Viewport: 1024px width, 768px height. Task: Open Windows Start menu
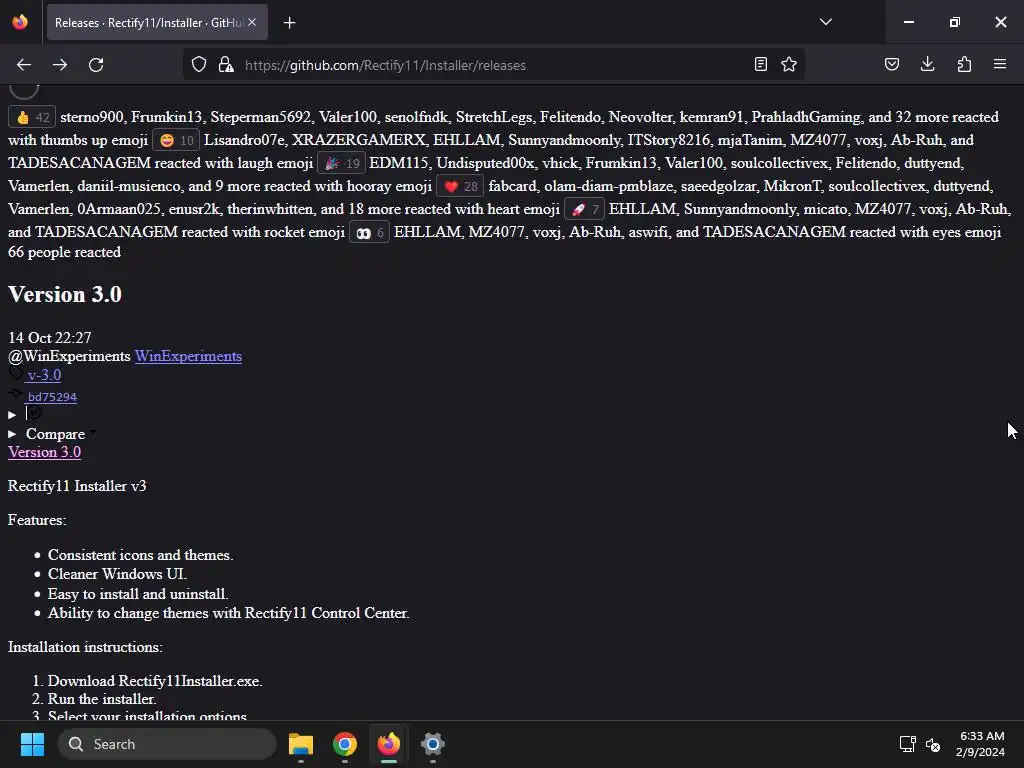(32, 744)
